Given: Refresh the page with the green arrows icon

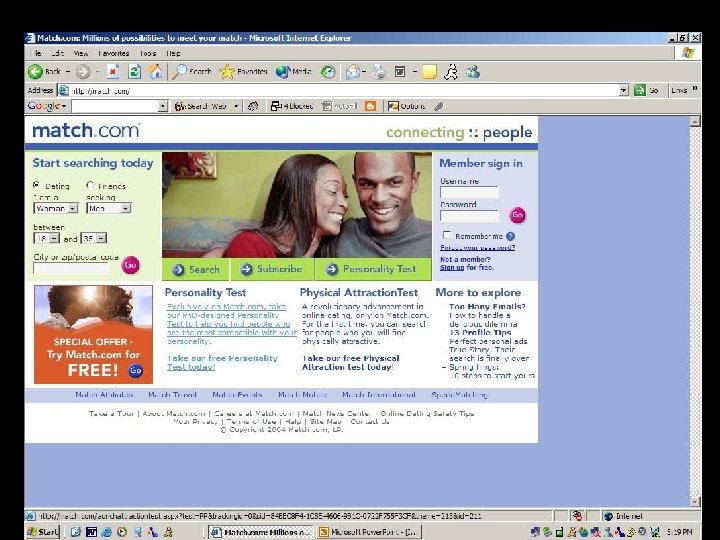Looking at the screenshot, I should click(134, 72).
